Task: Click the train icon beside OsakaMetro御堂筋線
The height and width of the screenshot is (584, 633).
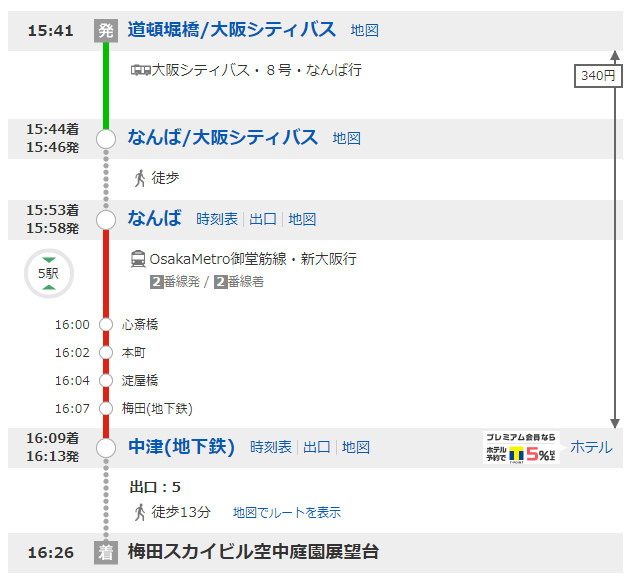Action: [x=138, y=259]
